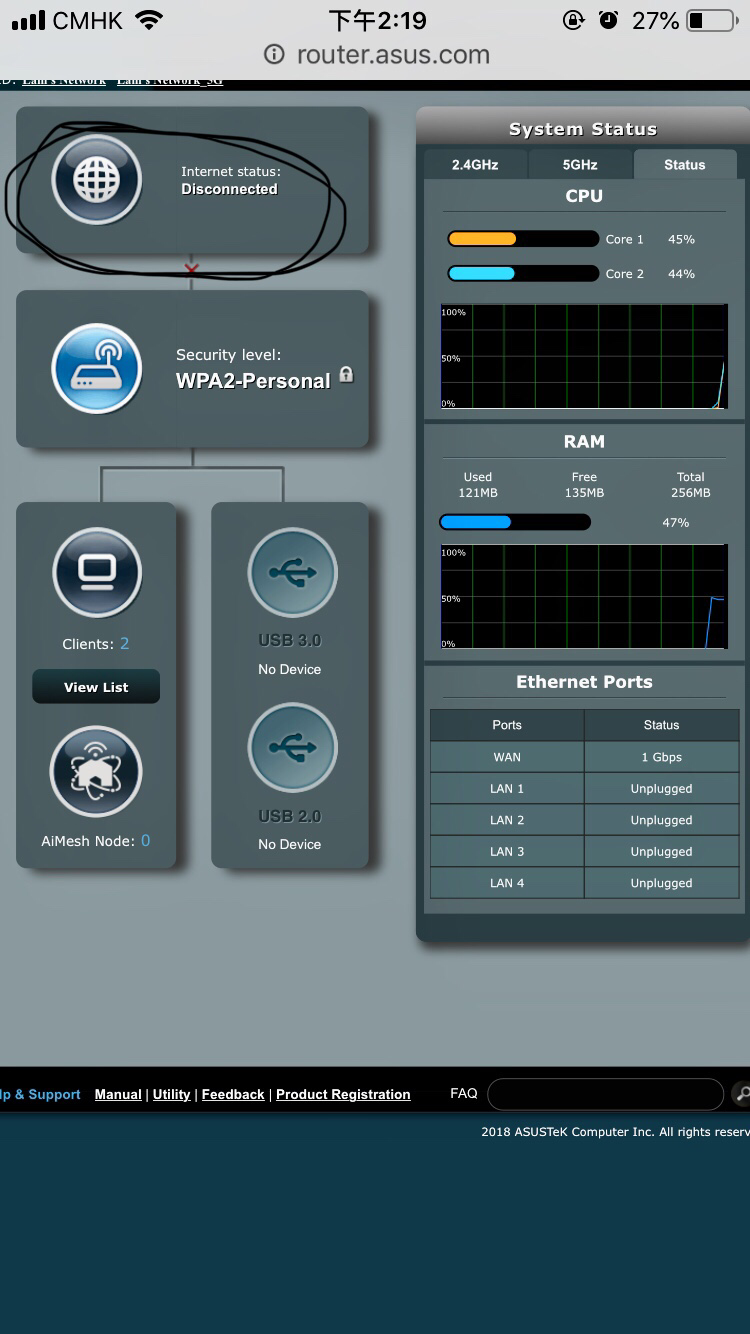
Task: Tap the Clients count 2 link
Action: click(x=124, y=644)
